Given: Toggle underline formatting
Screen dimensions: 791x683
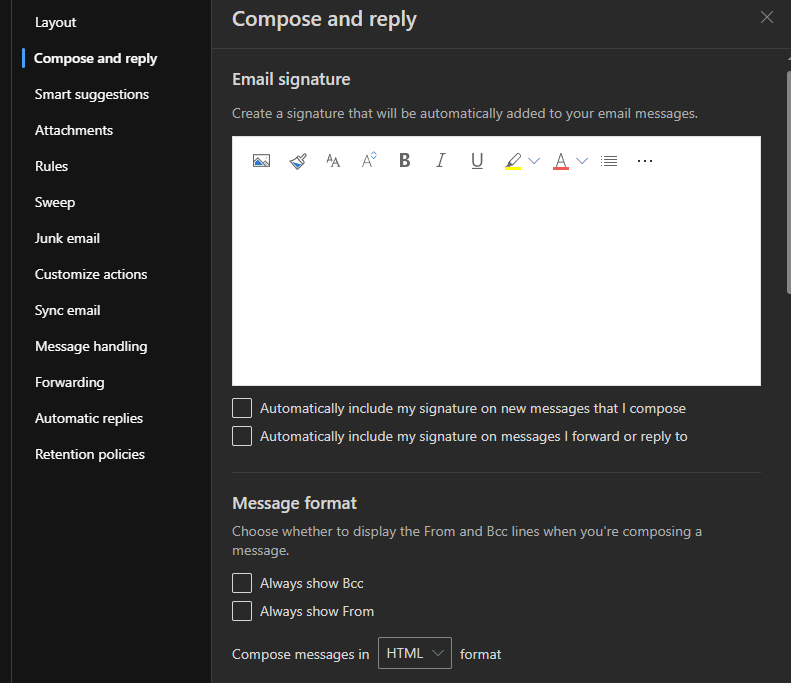Looking at the screenshot, I should coord(477,161).
